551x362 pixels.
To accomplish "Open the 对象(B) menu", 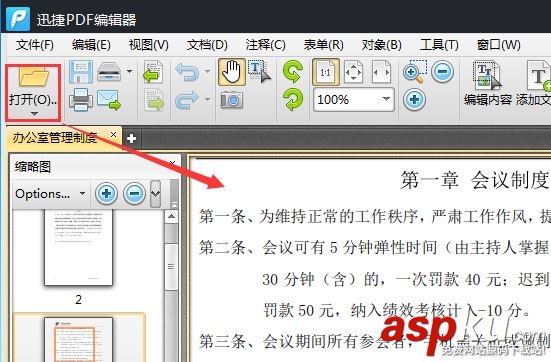I will click(382, 45).
